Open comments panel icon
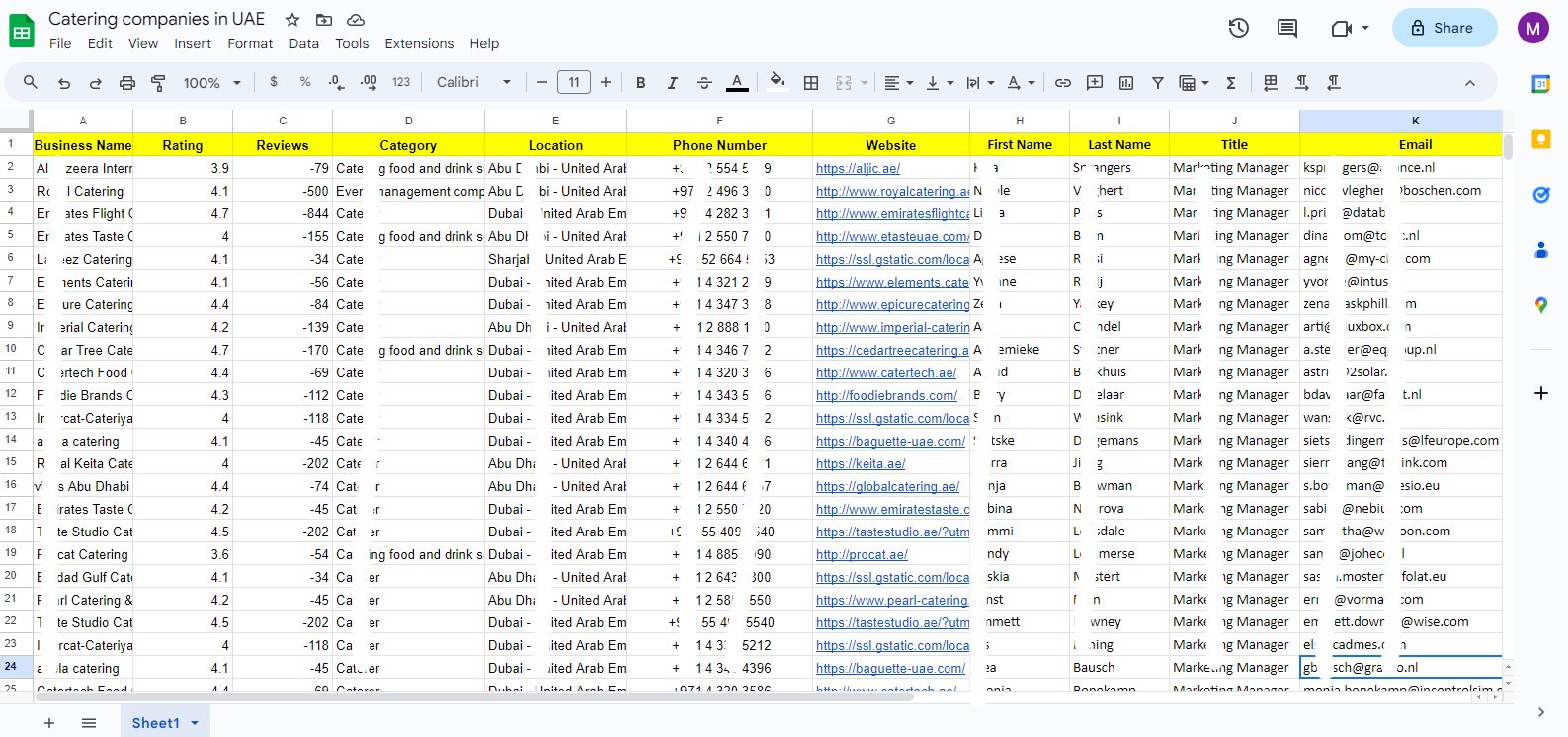Screen dimensions: 1568x737 click(1287, 28)
